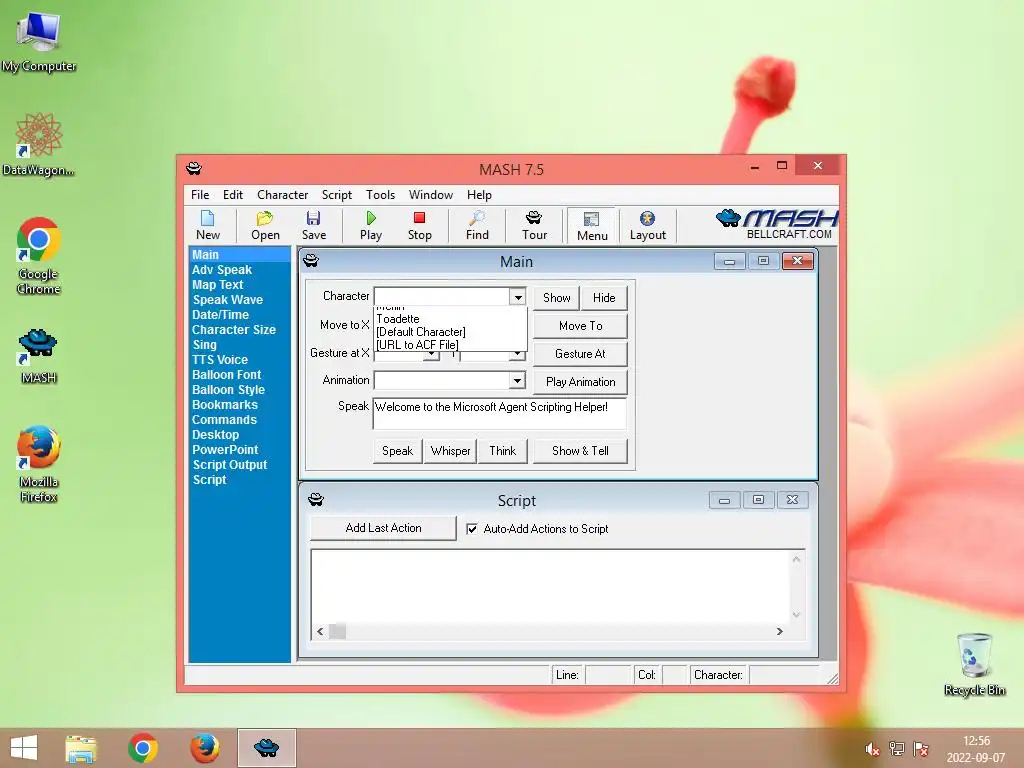Select Adv Speak in sidebar
Image resolution: width=1024 pixels, height=768 pixels.
pyautogui.click(x=222, y=270)
